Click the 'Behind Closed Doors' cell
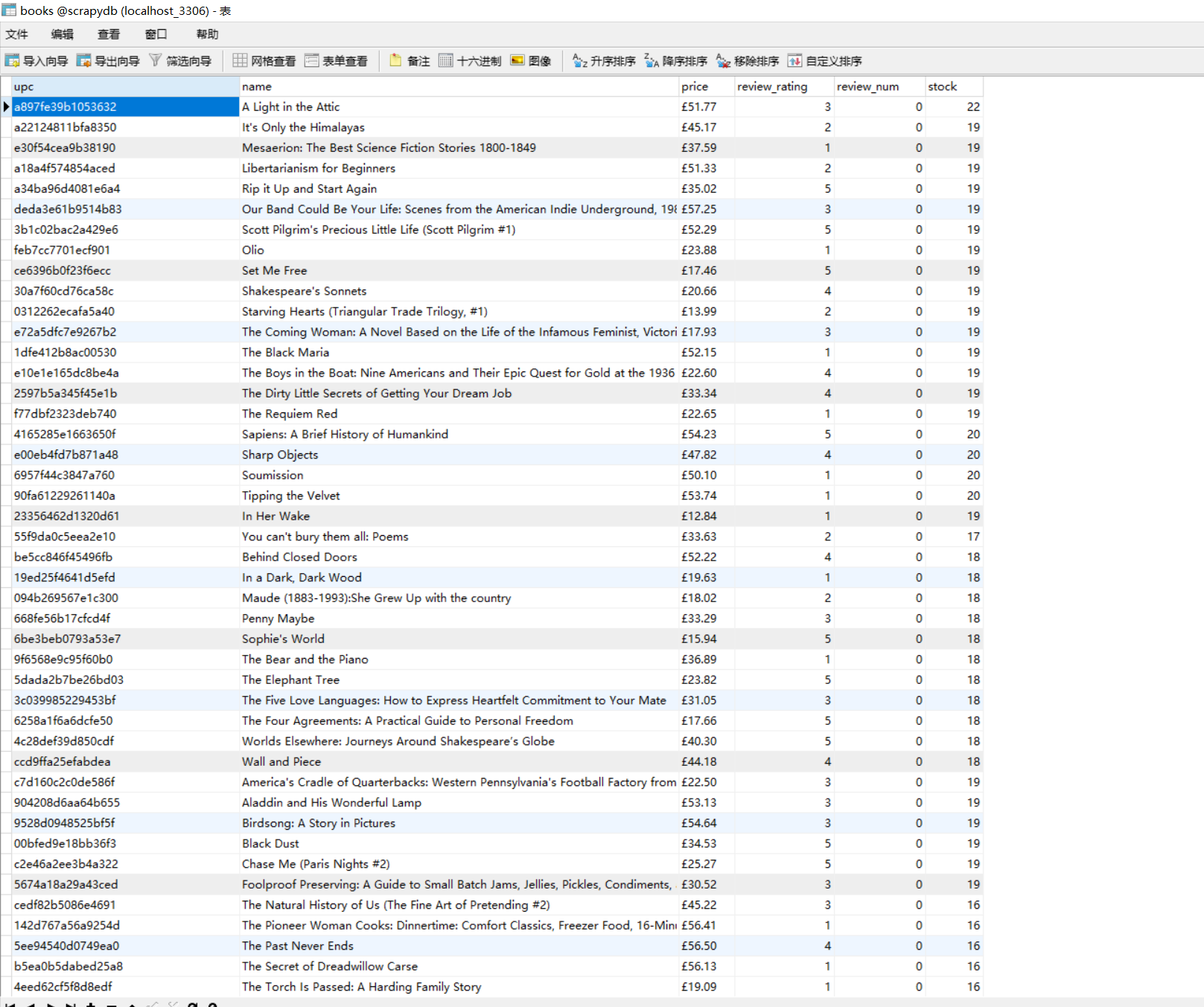1204x1007 pixels. 459,557
